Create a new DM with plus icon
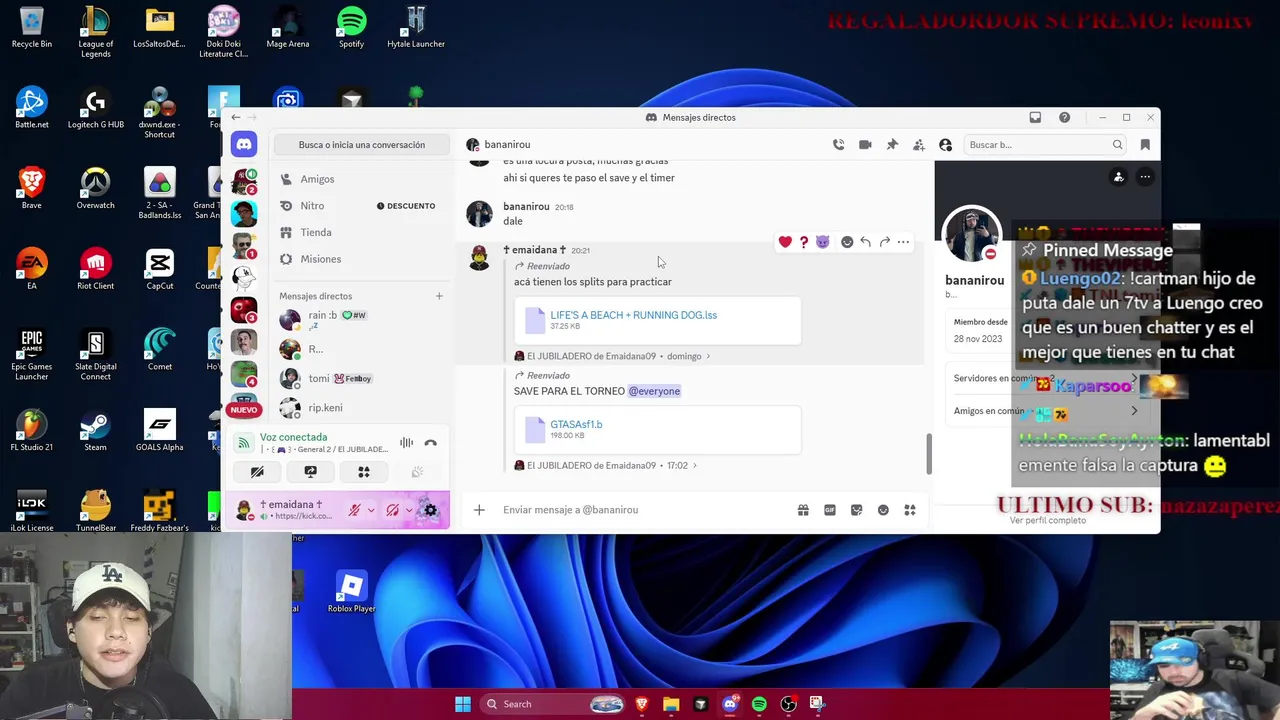Image resolution: width=1280 pixels, height=720 pixels. [x=439, y=296]
